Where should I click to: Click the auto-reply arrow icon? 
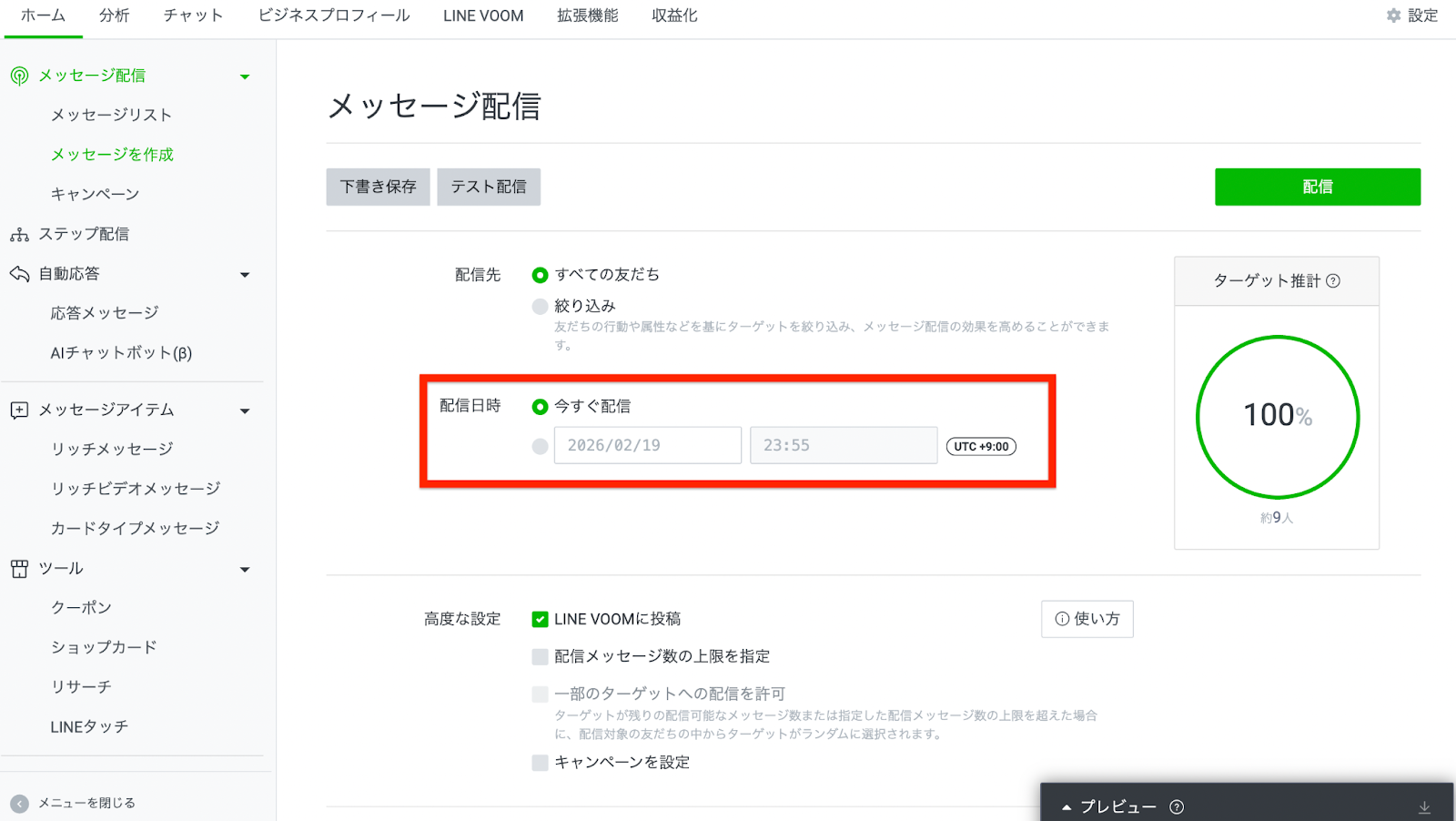point(19,274)
